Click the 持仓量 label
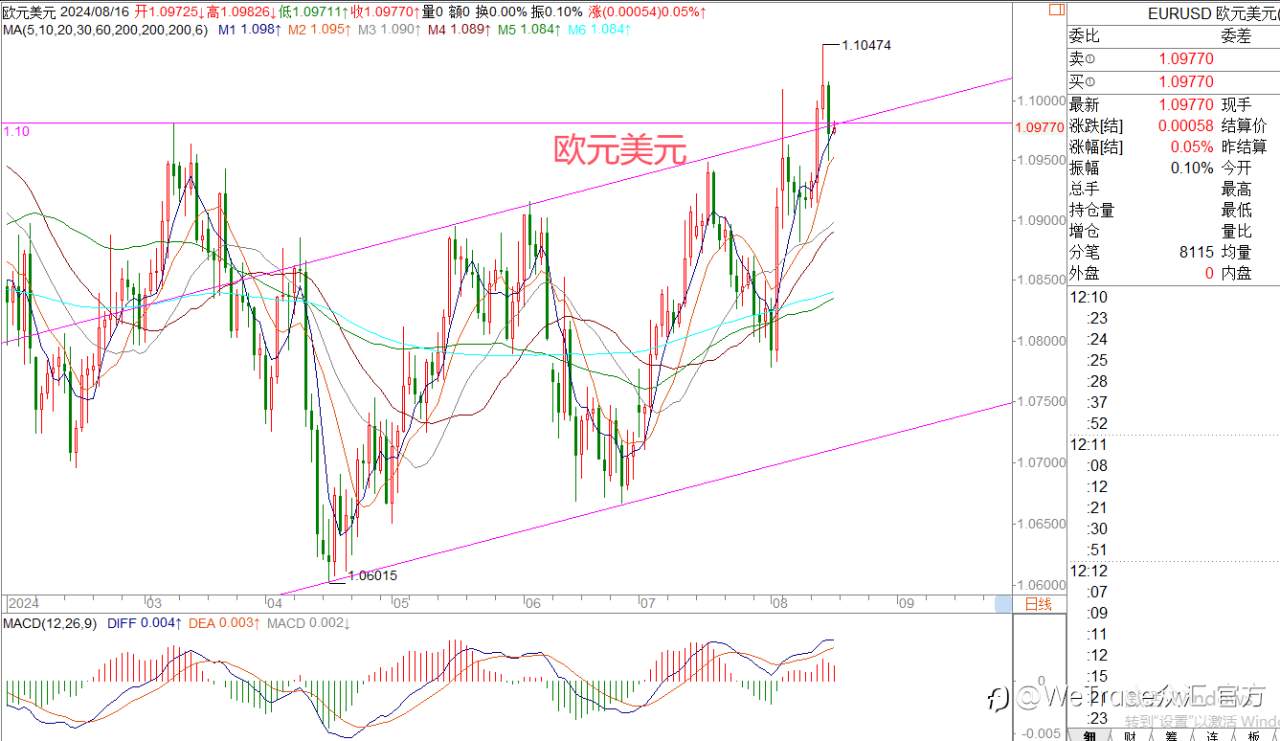This screenshot has width=1280, height=741. (1092, 210)
